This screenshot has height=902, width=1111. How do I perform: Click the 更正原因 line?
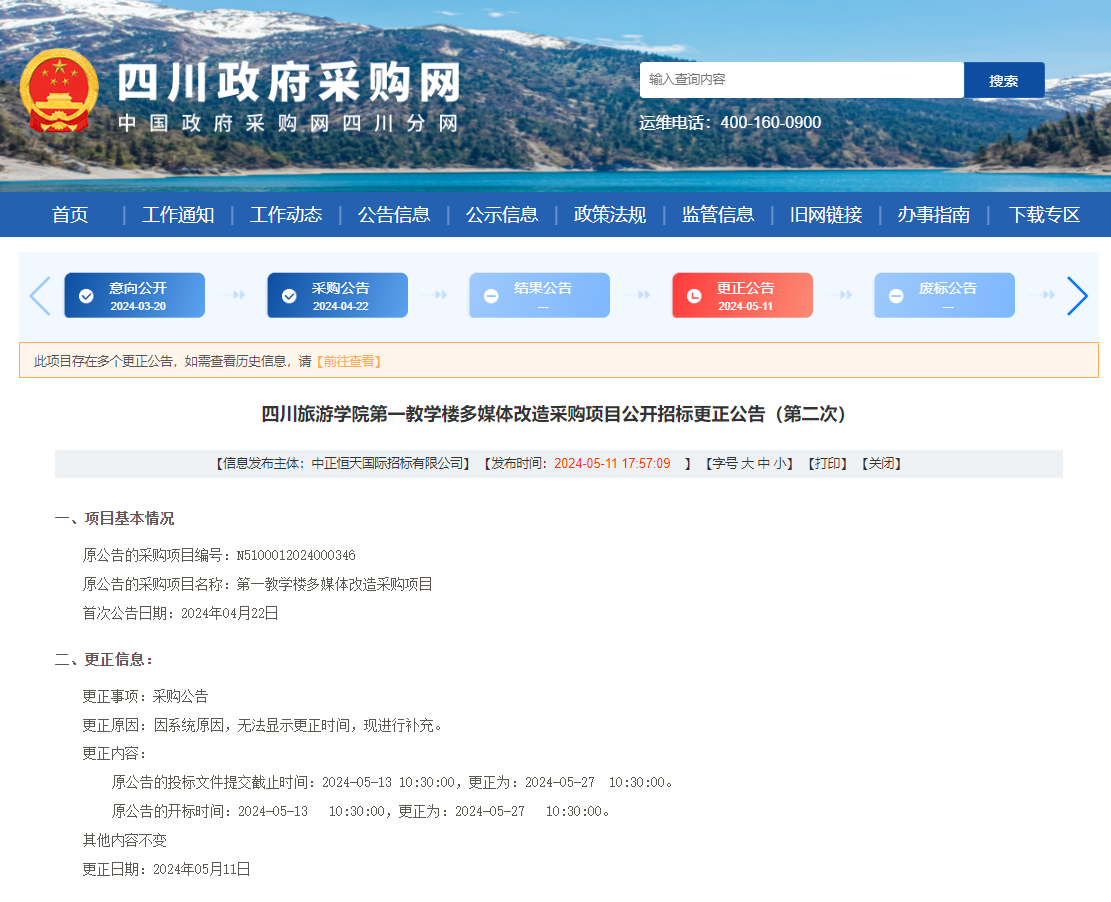coord(264,726)
